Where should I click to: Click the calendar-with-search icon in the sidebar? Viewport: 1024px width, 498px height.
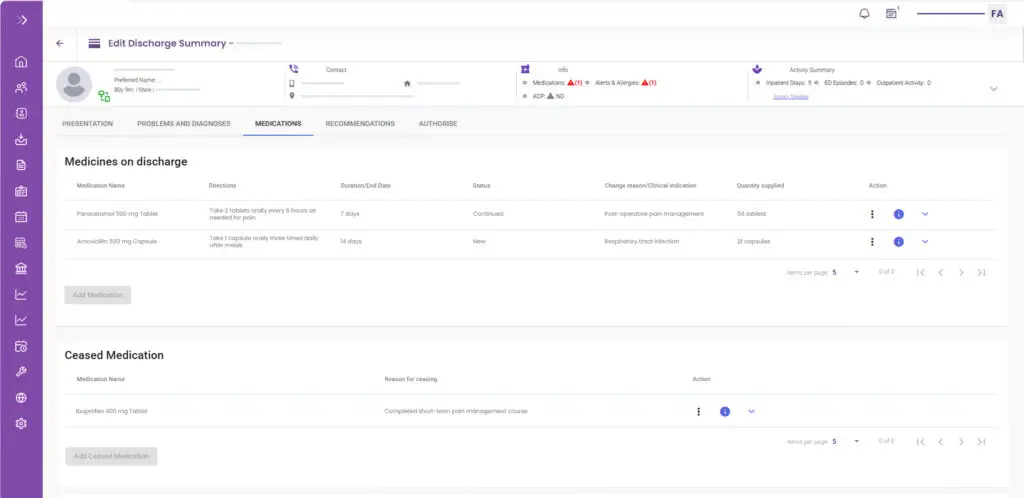(21, 243)
